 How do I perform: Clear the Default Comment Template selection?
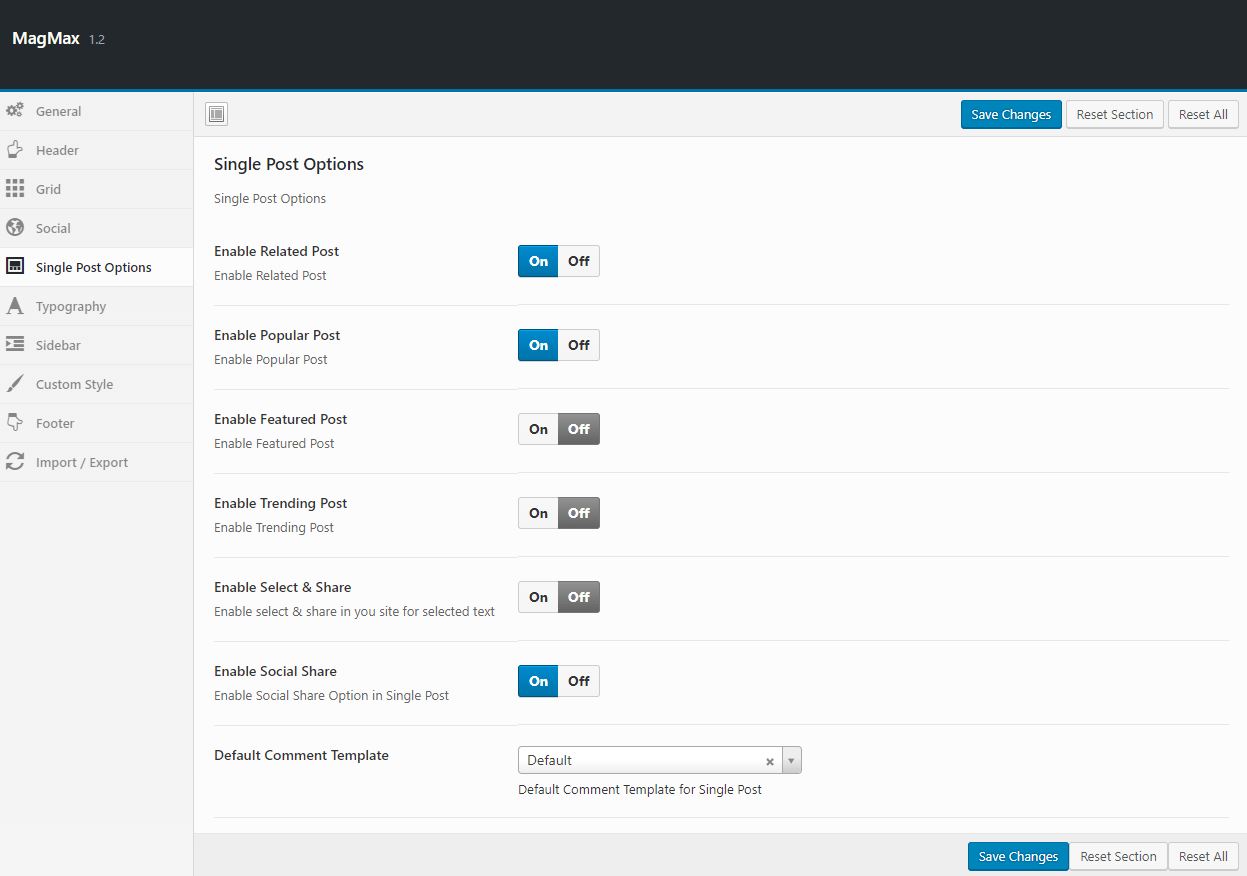(x=770, y=761)
